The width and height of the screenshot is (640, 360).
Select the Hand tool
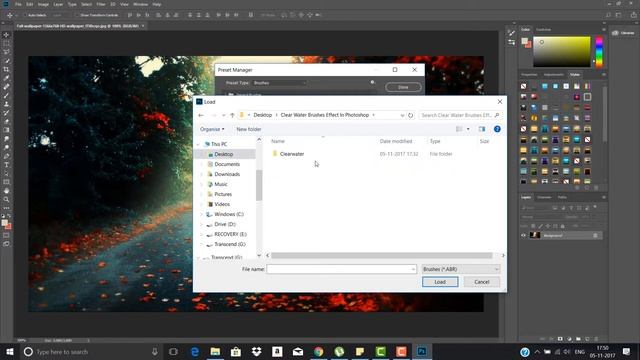point(6,191)
